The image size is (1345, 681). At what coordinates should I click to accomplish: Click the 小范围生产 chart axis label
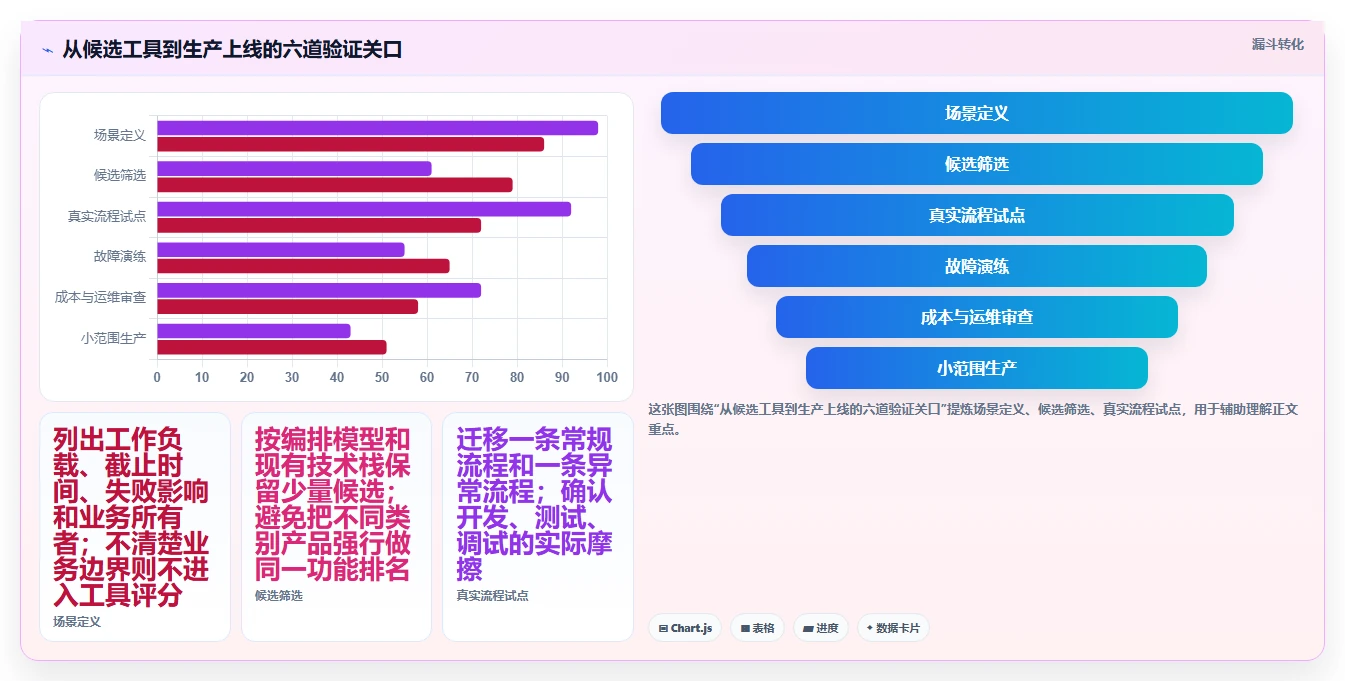coord(114,338)
